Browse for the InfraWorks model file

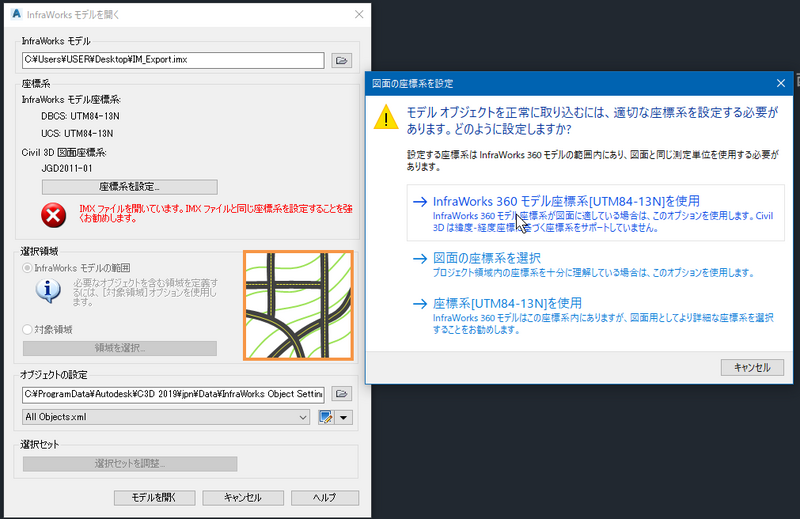pyautogui.click(x=341, y=60)
